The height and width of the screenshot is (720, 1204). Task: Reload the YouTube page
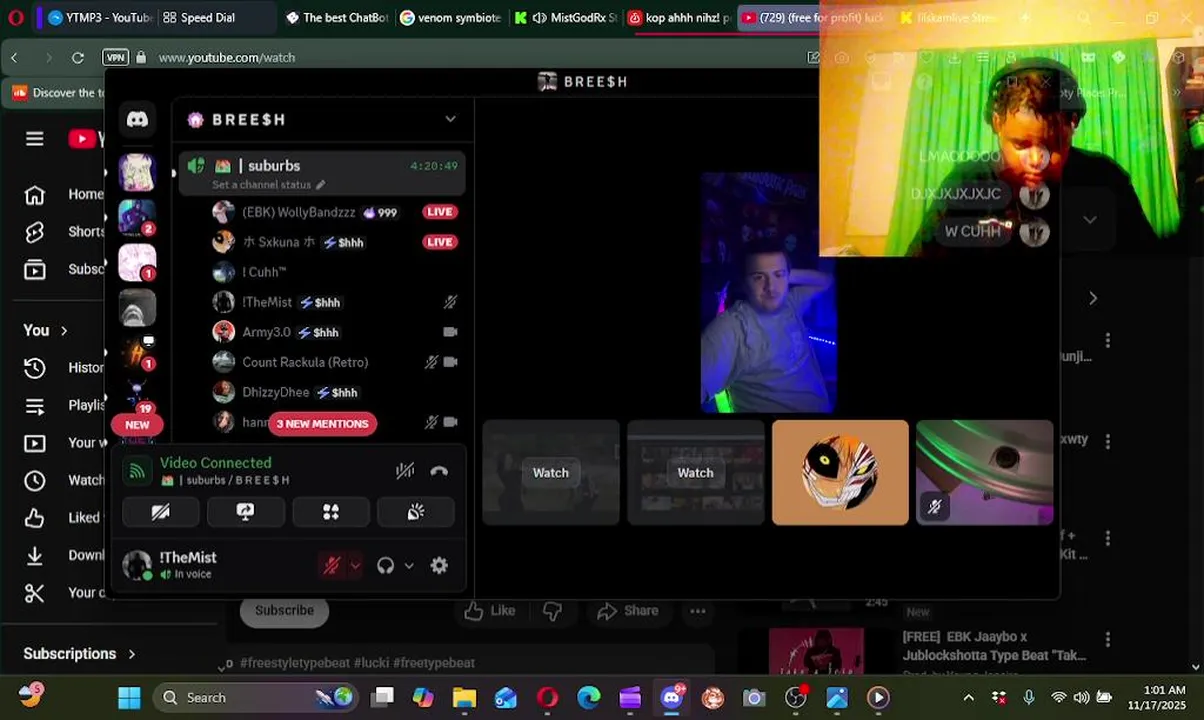77,57
